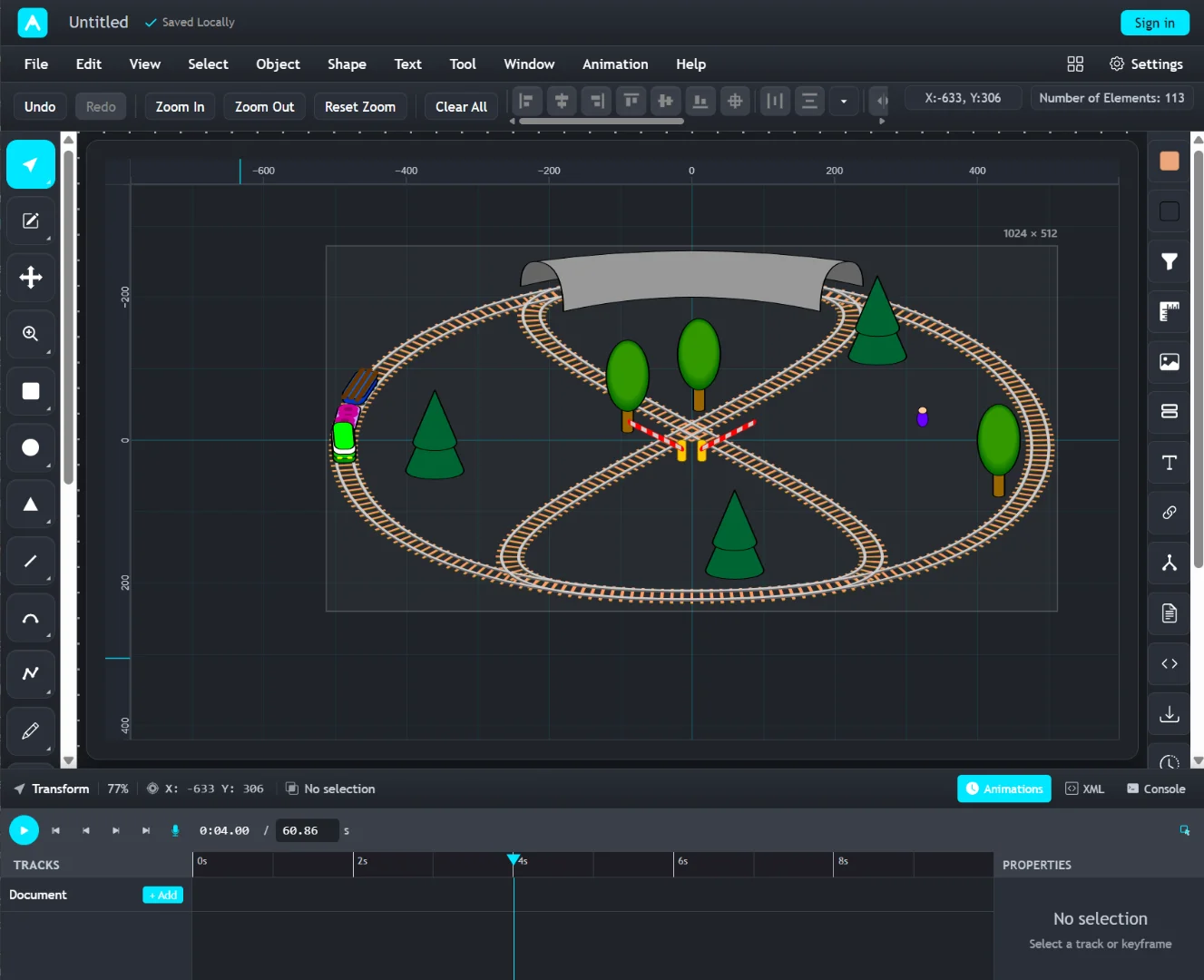
Task: Click the Export download icon
Action: click(x=1170, y=714)
